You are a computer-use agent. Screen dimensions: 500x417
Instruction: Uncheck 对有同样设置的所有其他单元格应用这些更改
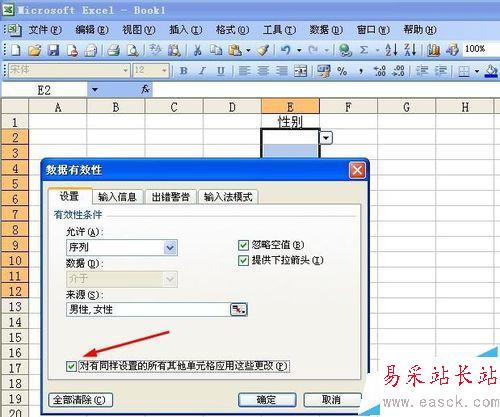pos(71,366)
